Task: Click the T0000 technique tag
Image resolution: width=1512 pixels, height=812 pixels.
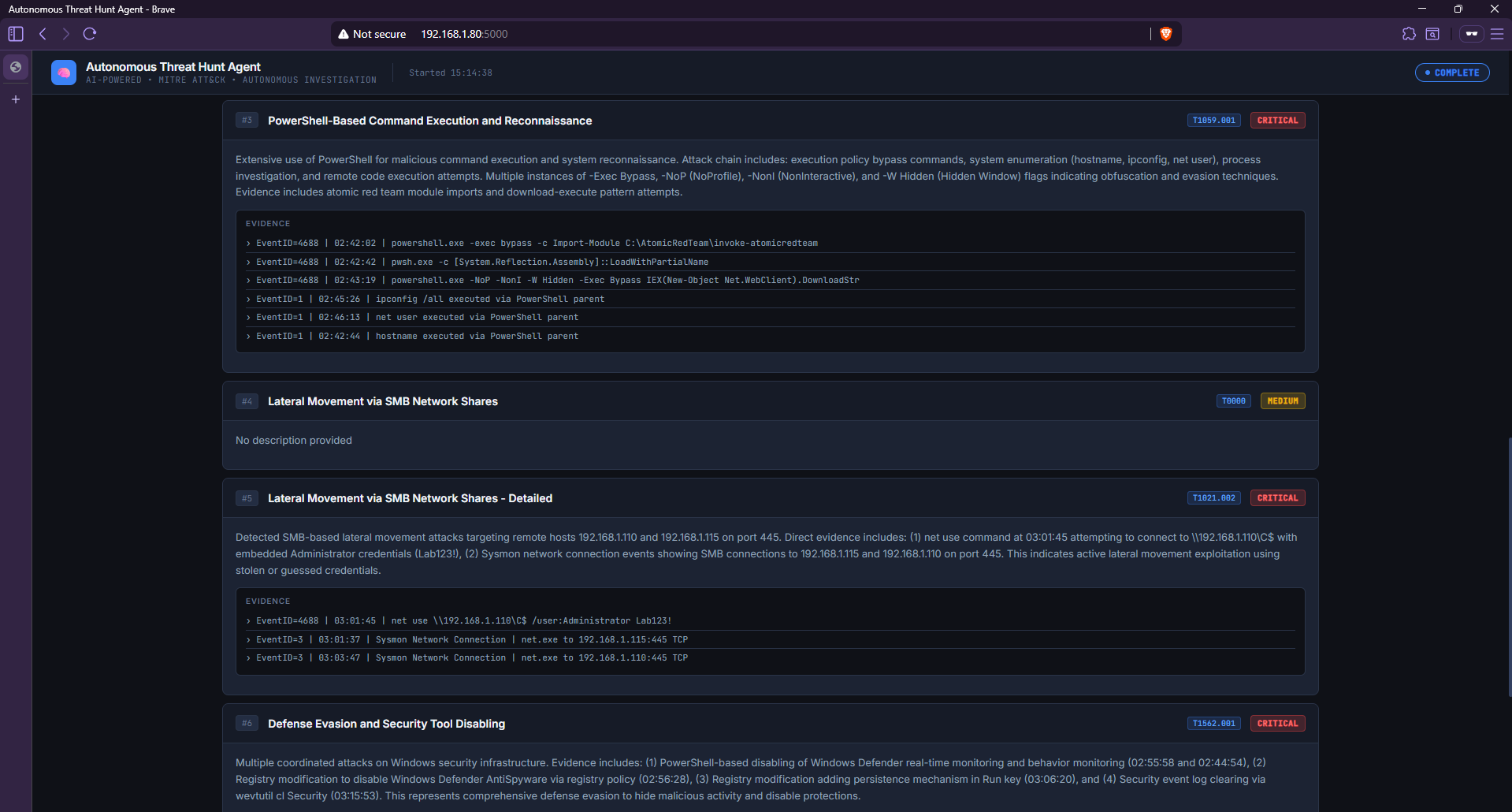Action: (1233, 401)
